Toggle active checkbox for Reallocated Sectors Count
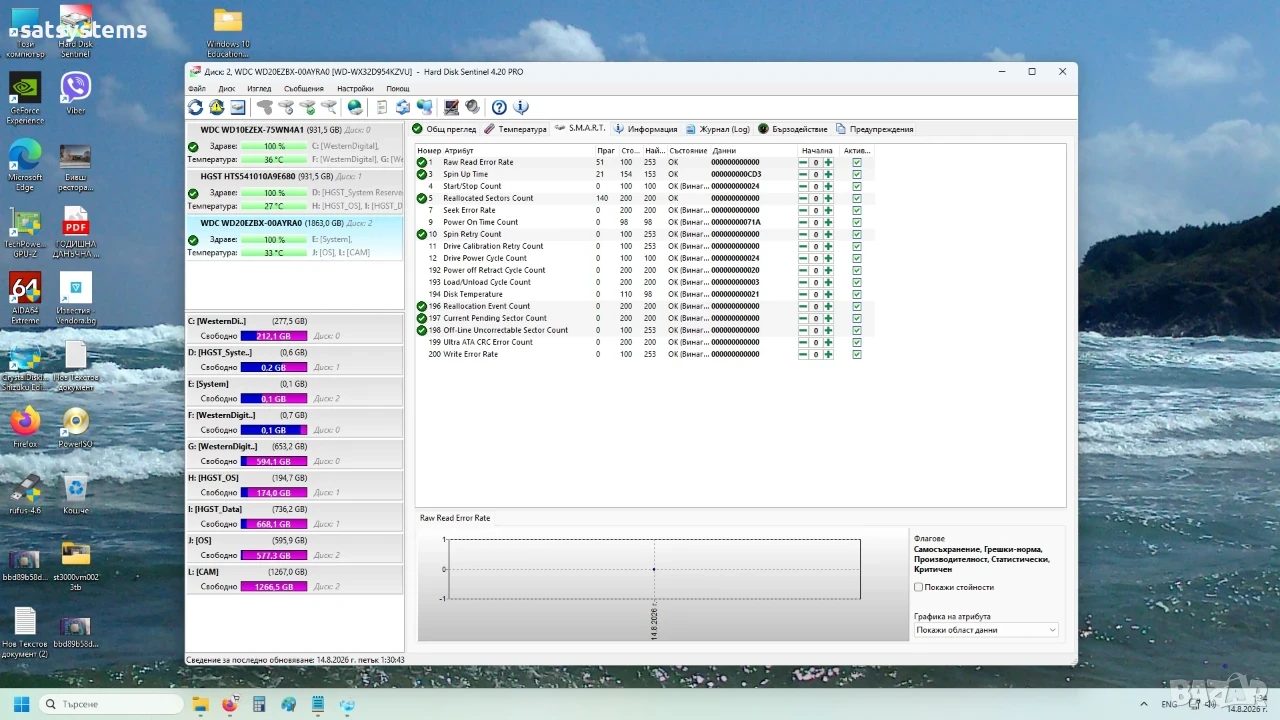Image resolution: width=1280 pixels, height=720 pixels. [x=857, y=198]
